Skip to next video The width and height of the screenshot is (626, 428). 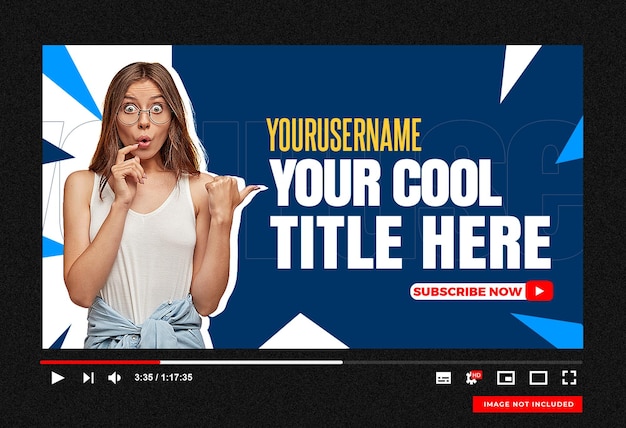pyautogui.click(x=88, y=378)
